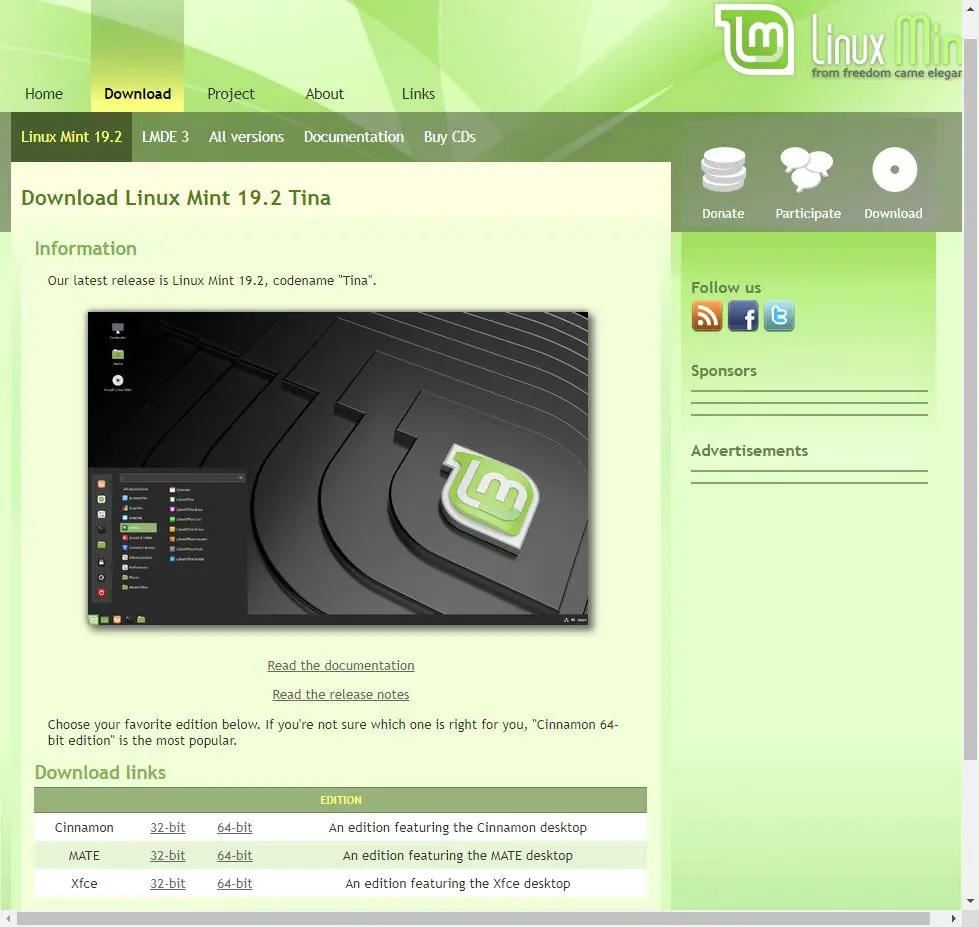
Task: Click the Information heading
Action: pos(86,248)
